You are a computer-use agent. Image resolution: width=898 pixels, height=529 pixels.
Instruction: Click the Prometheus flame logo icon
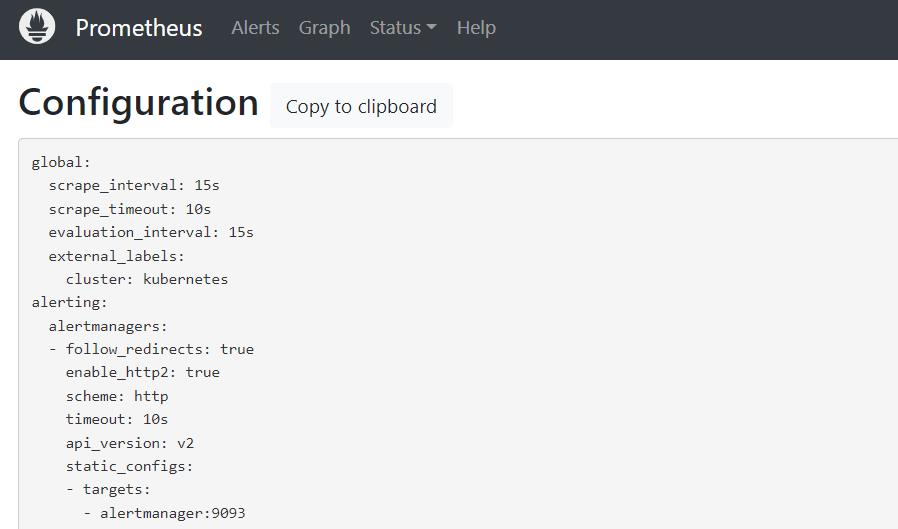point(37,27)
